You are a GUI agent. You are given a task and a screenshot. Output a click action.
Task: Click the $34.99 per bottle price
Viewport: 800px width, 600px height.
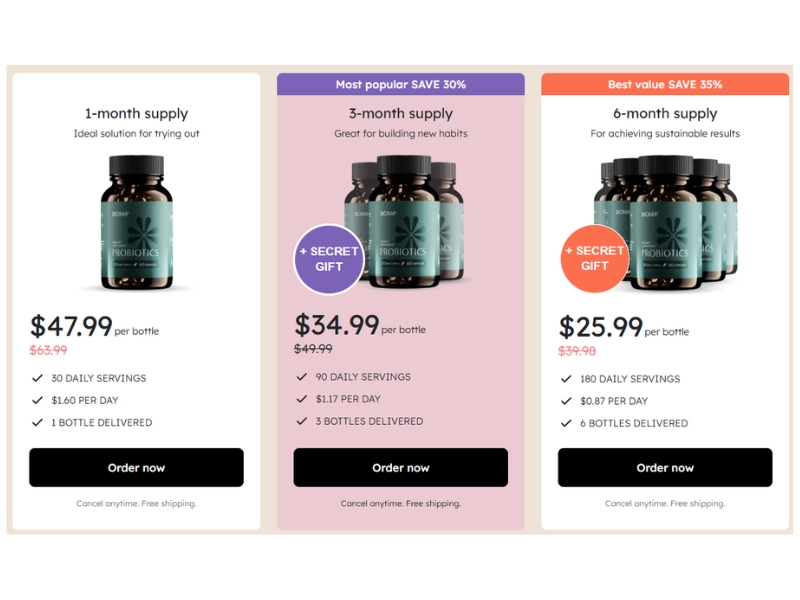(x=337, y=325)
